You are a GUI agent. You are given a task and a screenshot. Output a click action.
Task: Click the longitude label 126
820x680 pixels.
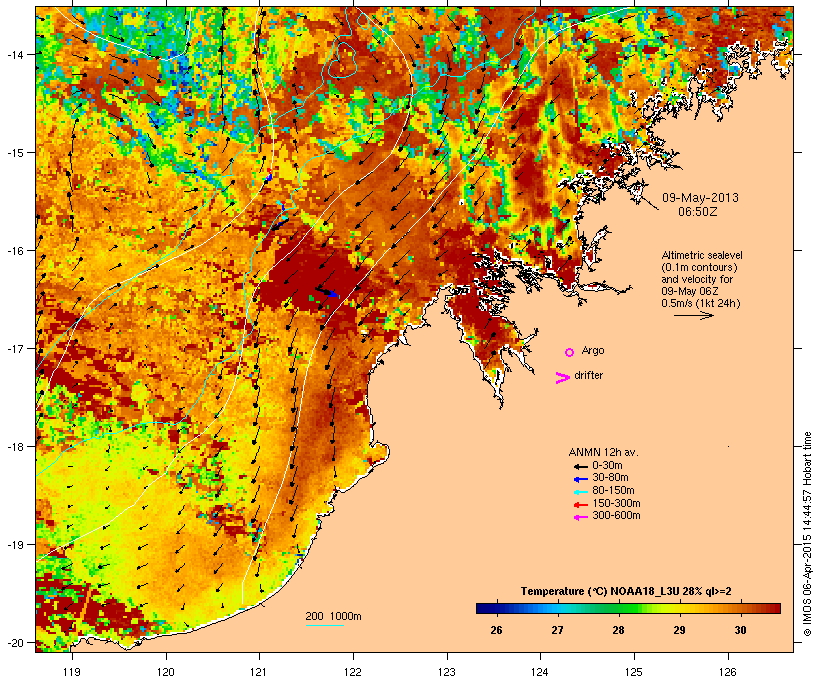[x=727, y=672]
